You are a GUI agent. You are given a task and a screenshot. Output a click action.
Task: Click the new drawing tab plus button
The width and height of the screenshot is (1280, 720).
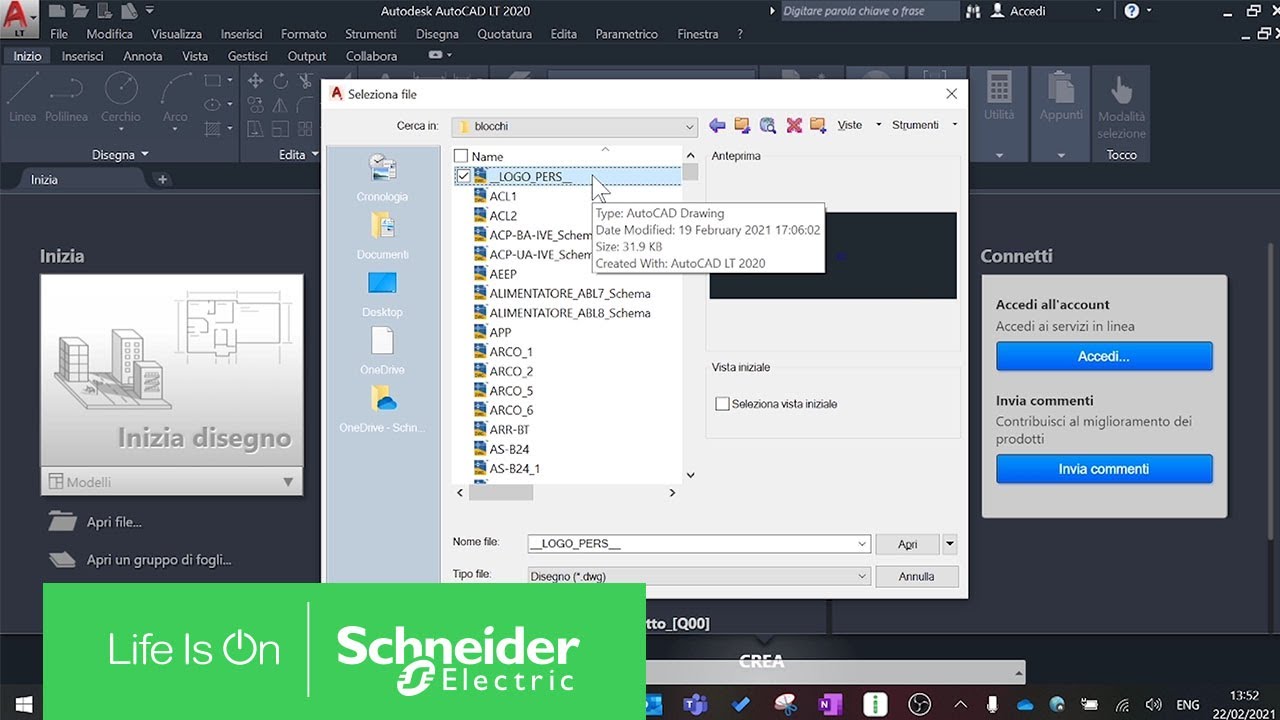coord(162,180)
